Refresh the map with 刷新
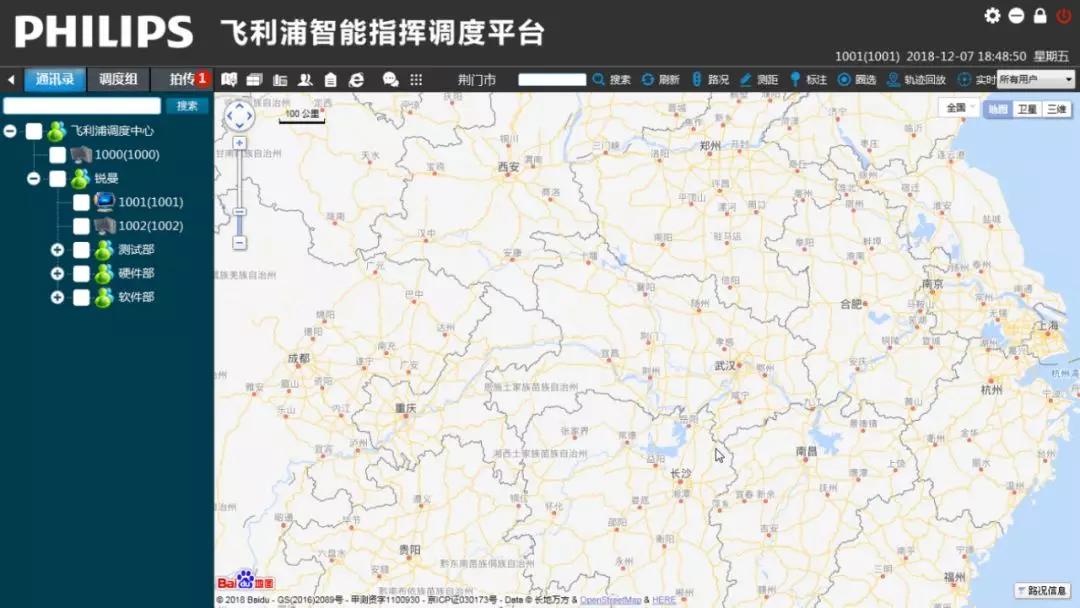Image resolution: width=1080 pixels, height=608 pixels. (661, 80)
